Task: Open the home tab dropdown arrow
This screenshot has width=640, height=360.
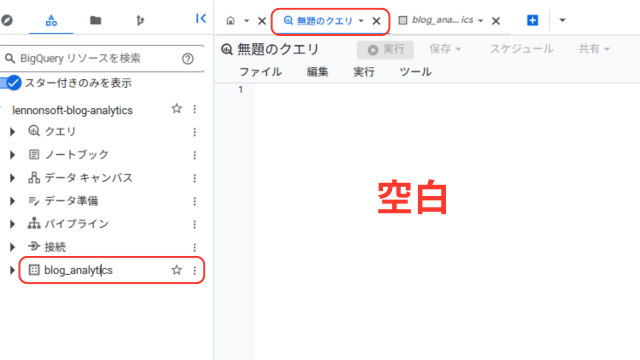Action: tap(247, 21)
